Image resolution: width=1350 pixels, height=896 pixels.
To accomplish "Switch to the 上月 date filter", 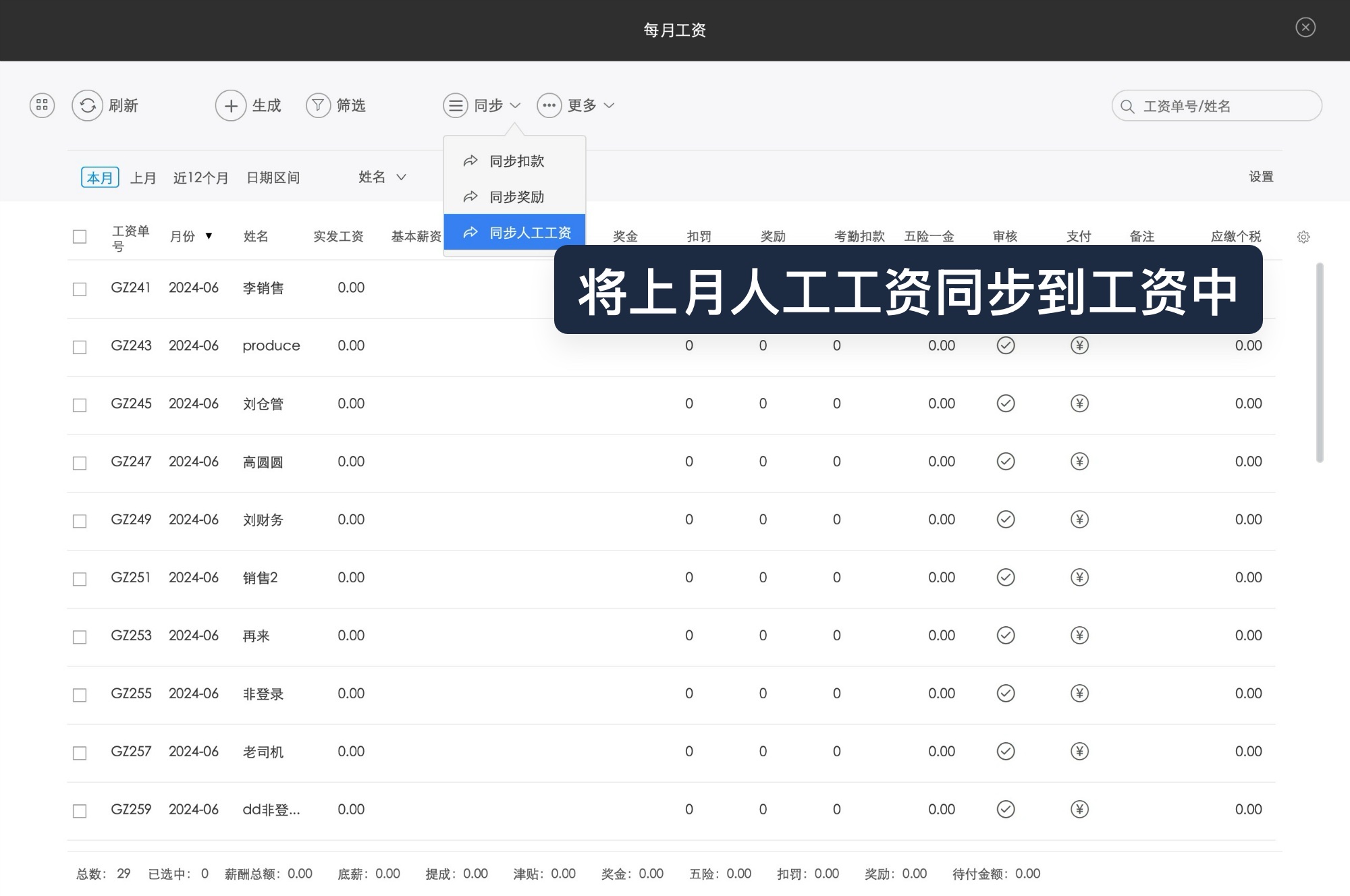I will click(142, 177).
